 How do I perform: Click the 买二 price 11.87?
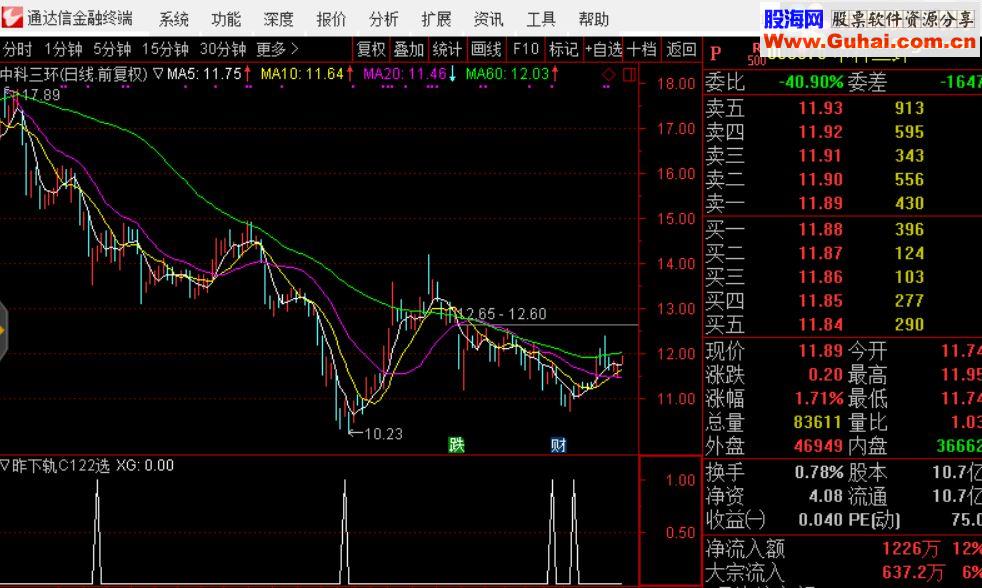[820, 254]
